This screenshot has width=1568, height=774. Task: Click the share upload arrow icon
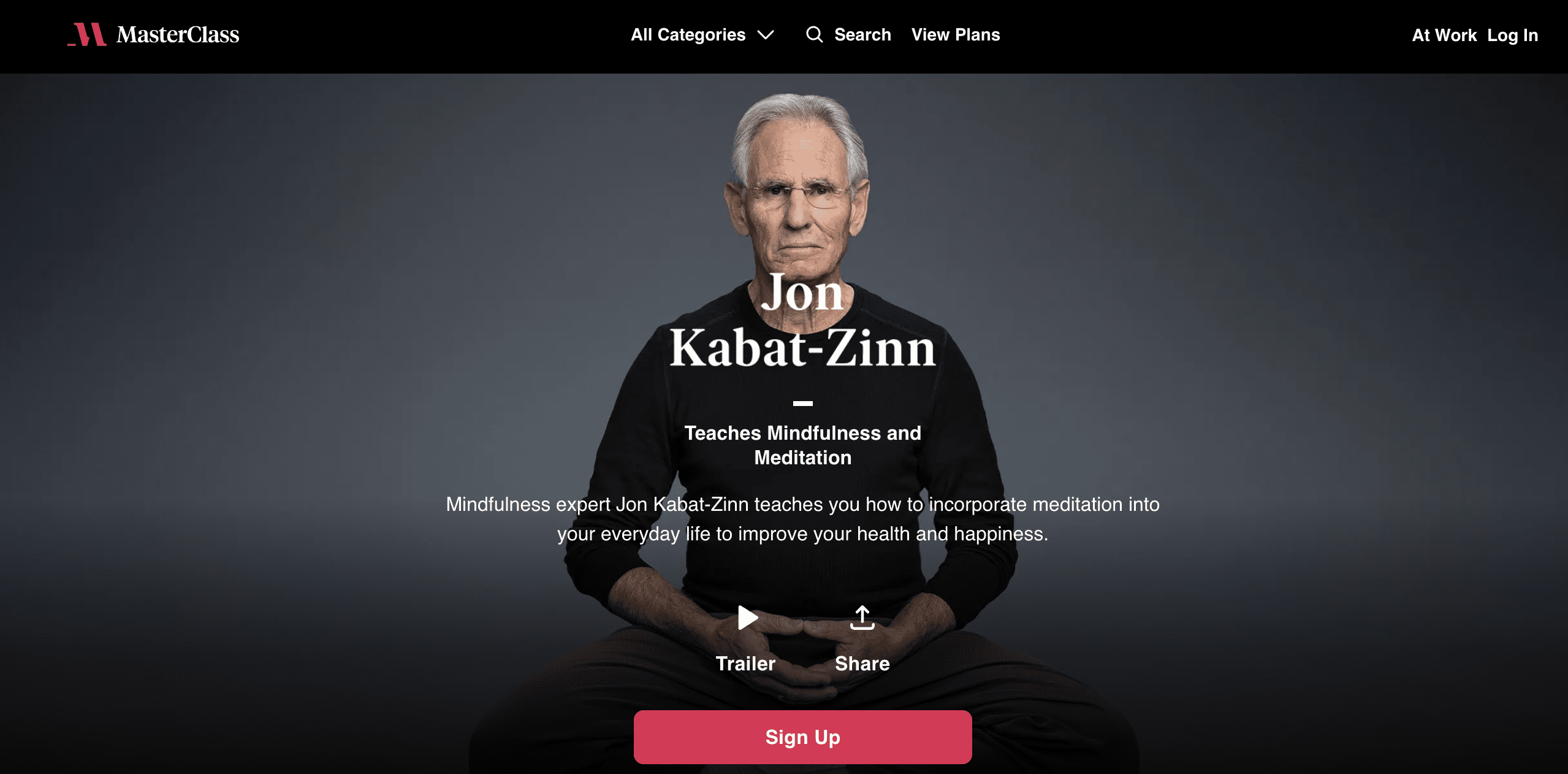tap(862, 618)
